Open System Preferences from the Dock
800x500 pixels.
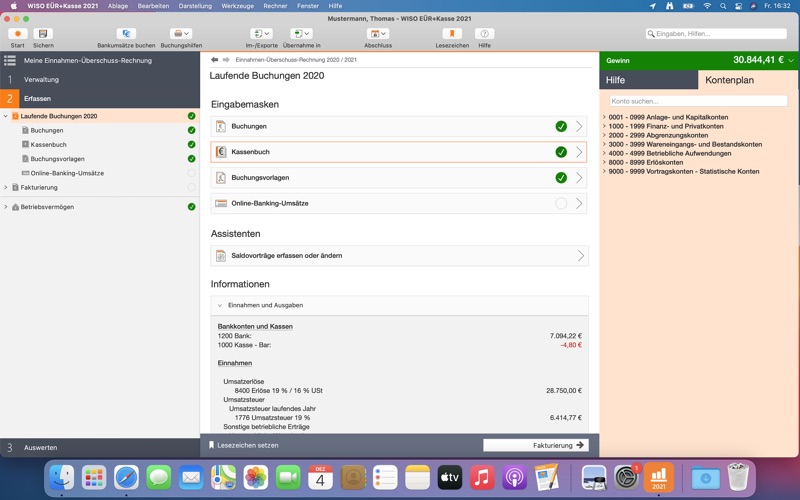click(x=626, y=478)
